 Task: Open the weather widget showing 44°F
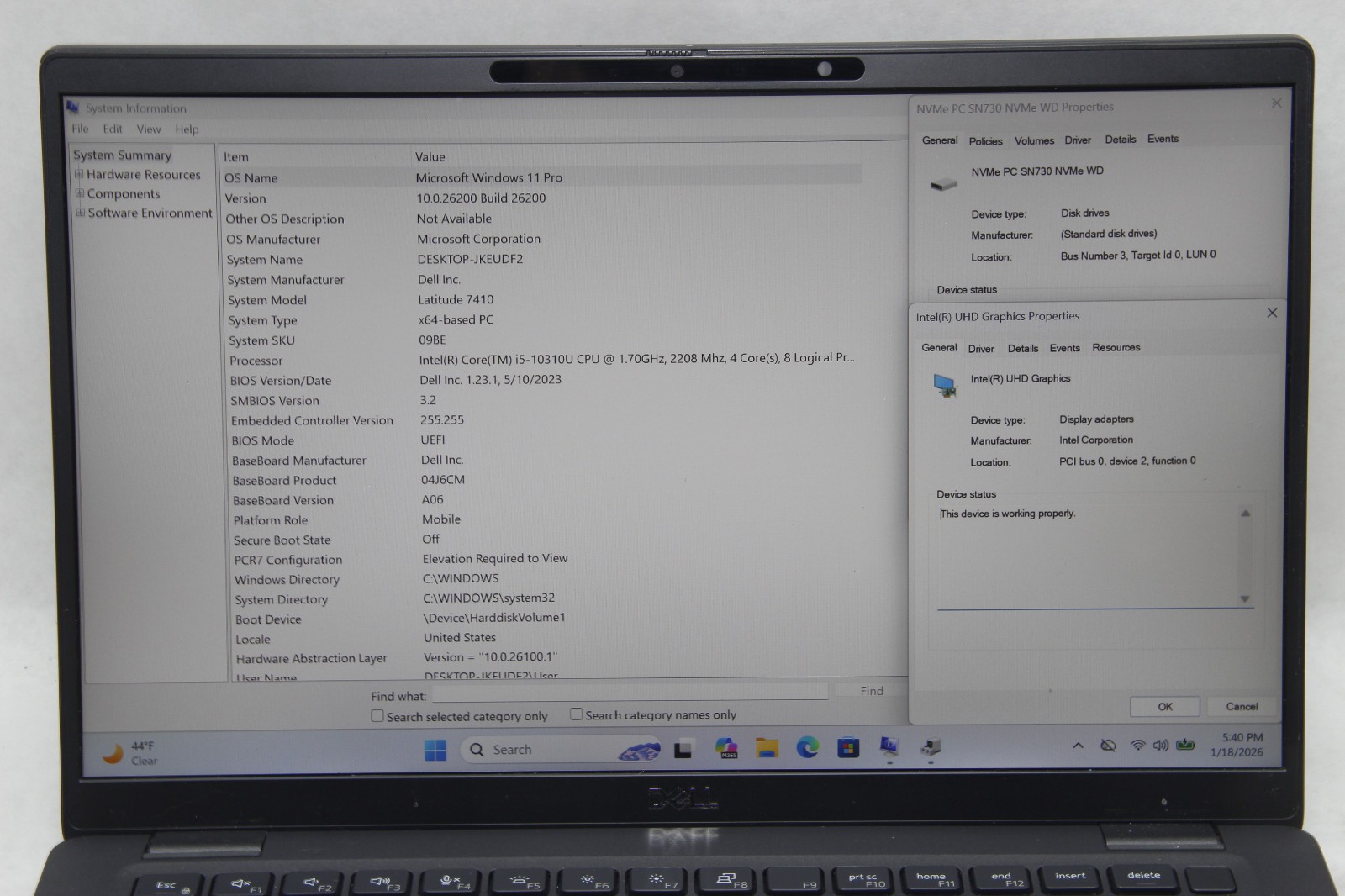(x=129, y=753)
